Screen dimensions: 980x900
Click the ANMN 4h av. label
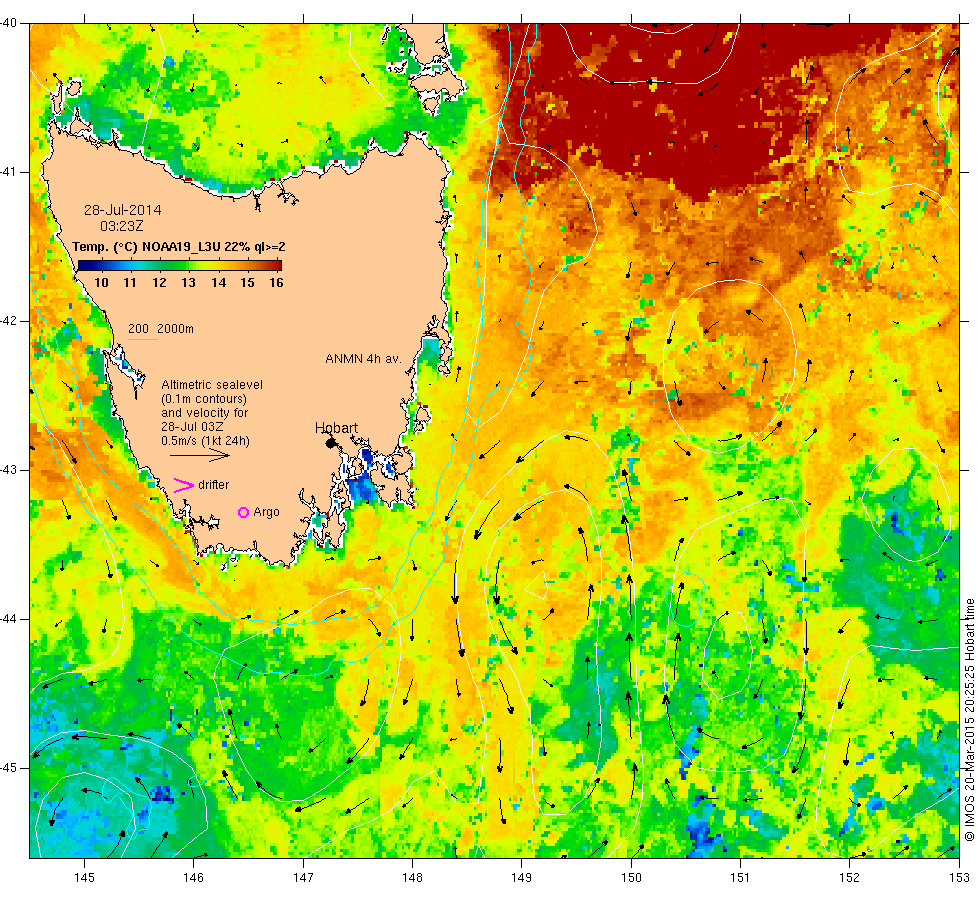pyautogui.click(x=363, y=359)
